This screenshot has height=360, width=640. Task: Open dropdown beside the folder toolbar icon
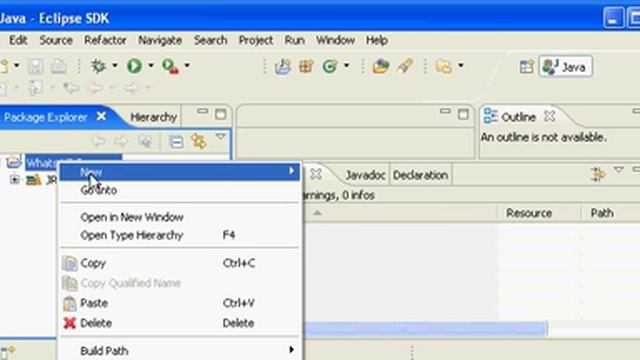[x=461, y=65]
